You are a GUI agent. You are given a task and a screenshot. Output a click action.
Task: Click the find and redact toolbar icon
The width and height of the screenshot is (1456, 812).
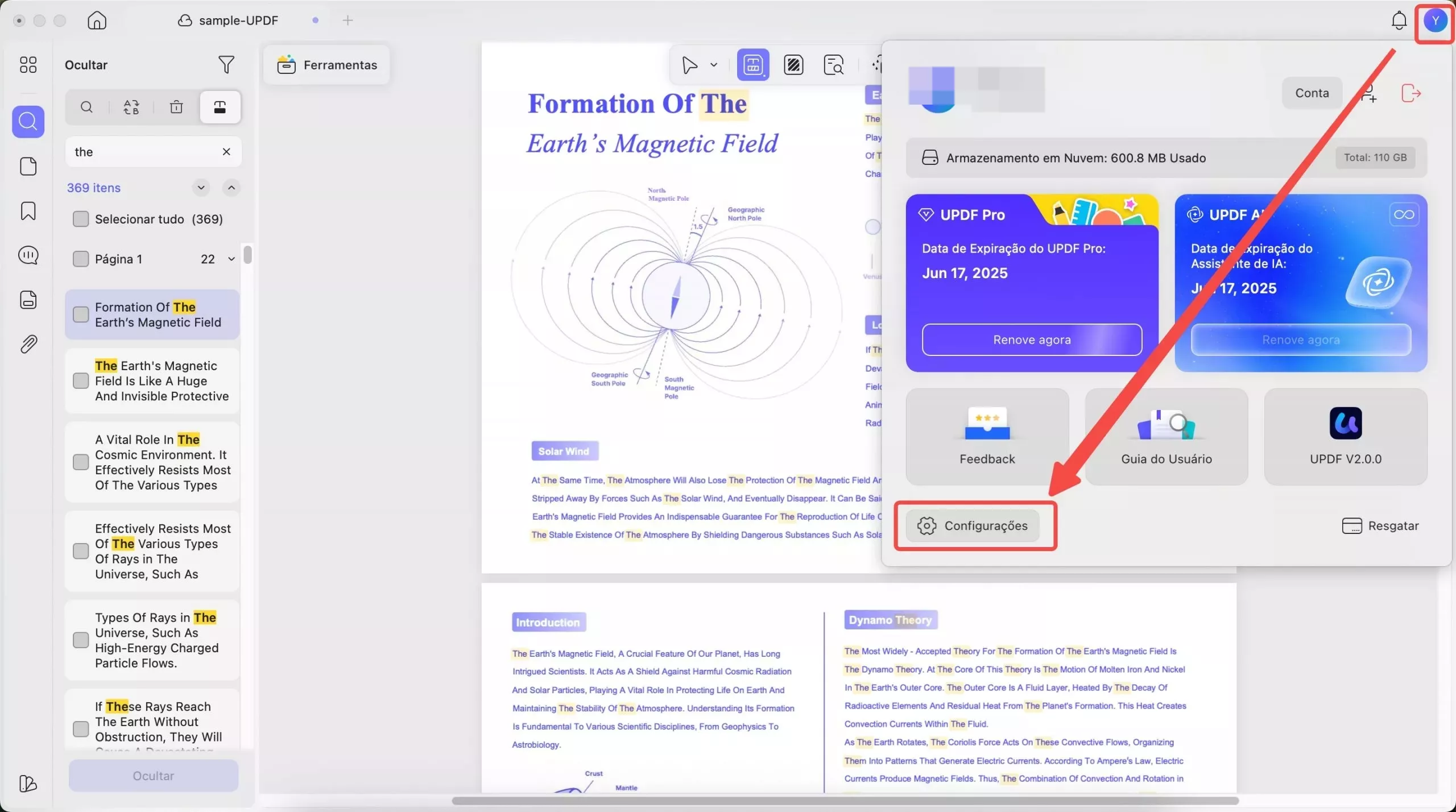pyautogui.click(x=833, y=65)
